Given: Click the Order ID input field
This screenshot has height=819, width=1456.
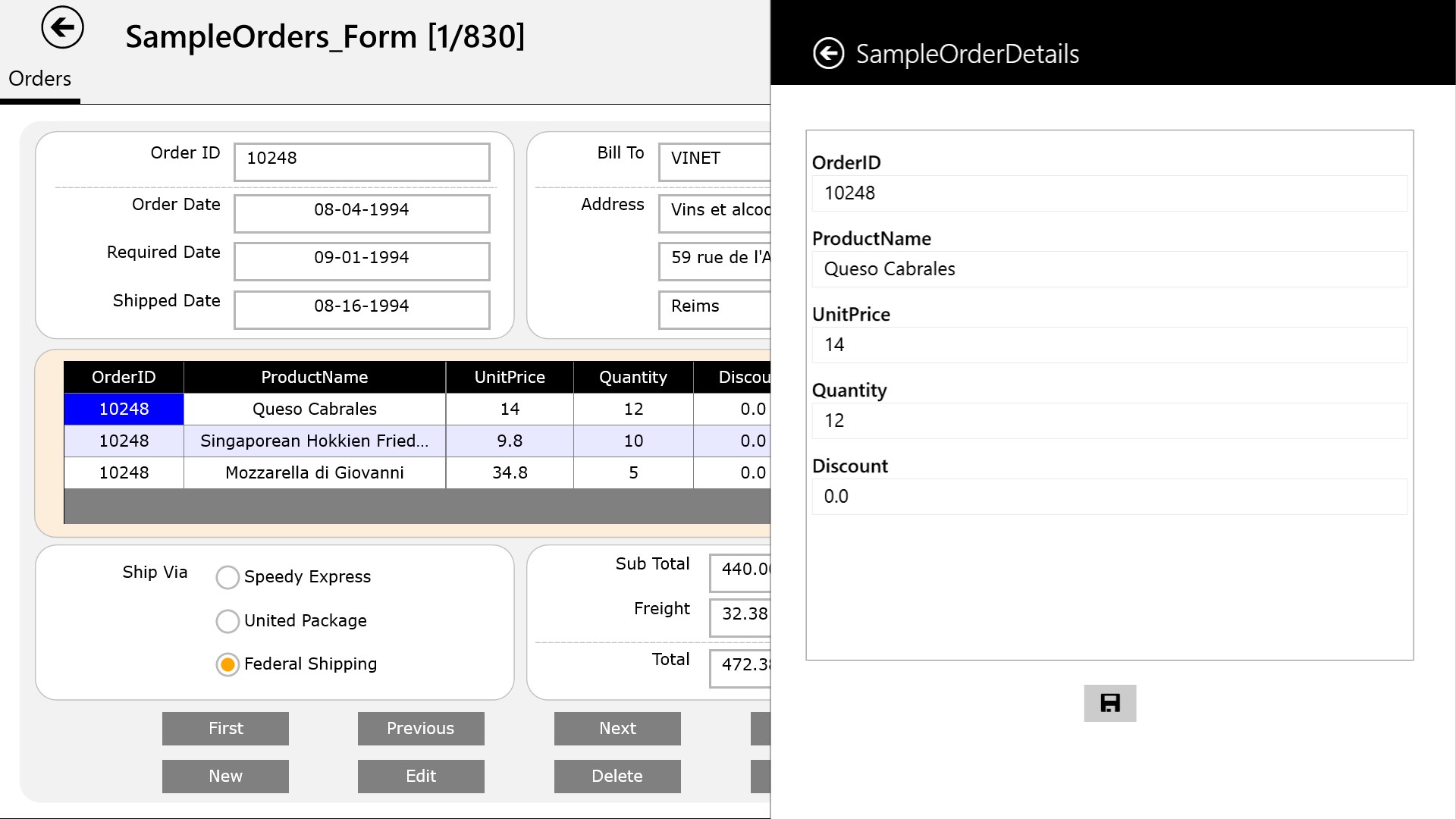Looking at the screenshot, I should point(361,157).
